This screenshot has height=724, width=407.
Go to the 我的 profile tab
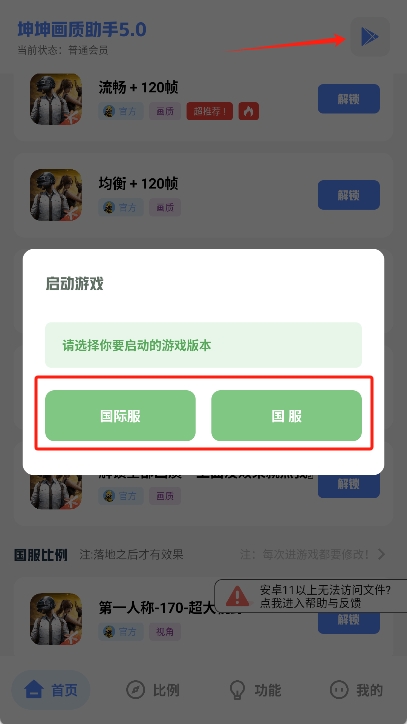click(356, 690)
